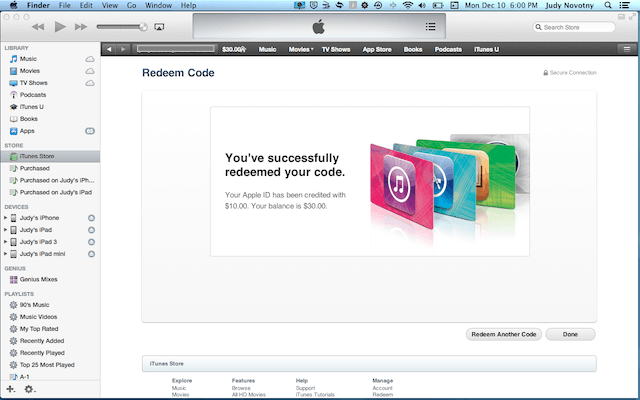This screenshot has width=640, height=400.
Task: Click the sync icon beside Judy's iPad 3
Action: click(91, 242)
